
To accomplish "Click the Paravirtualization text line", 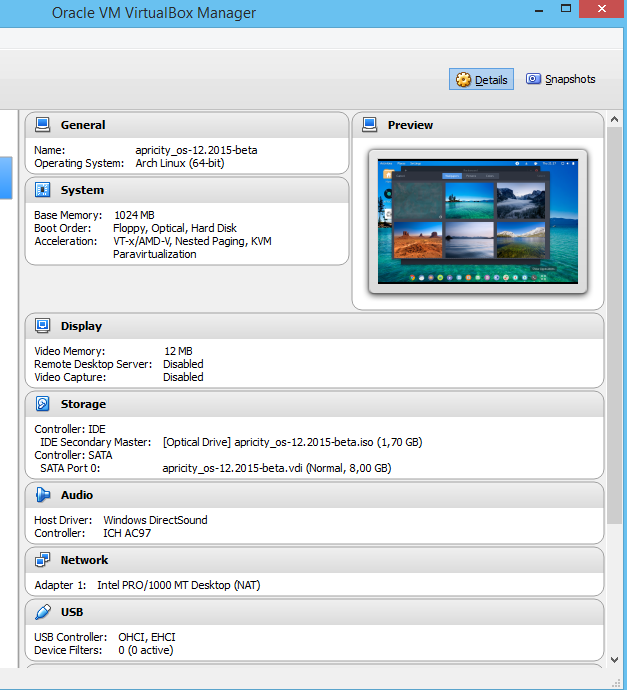I will [154, 254].
